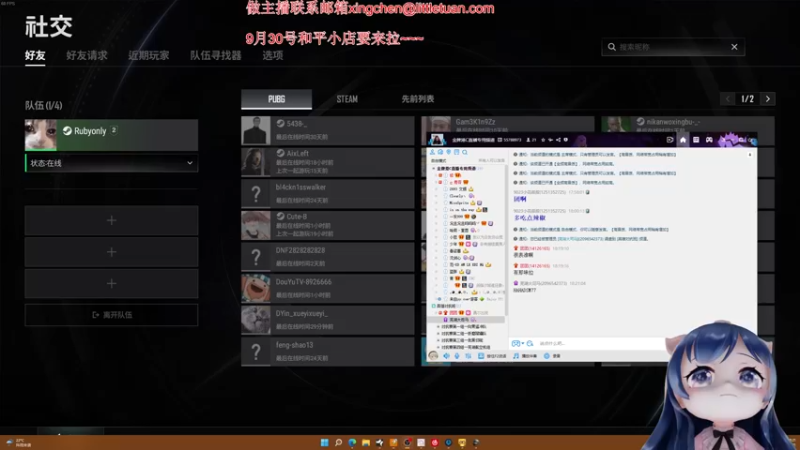Select 对抗赛第二组 sub-channel in YY tree
The width and height of the screenshot is (800, 450).
click(x=463, y=333)
